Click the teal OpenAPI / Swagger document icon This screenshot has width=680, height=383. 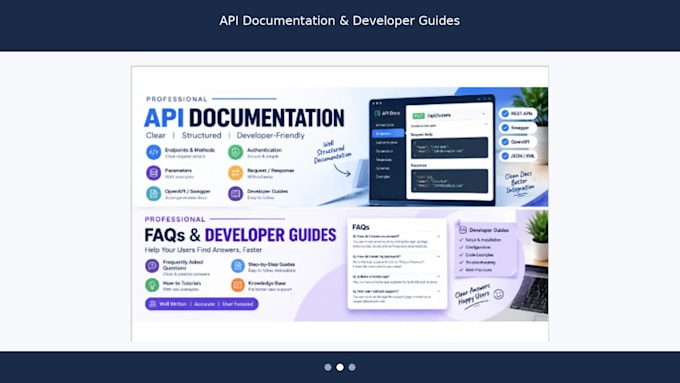154,193
